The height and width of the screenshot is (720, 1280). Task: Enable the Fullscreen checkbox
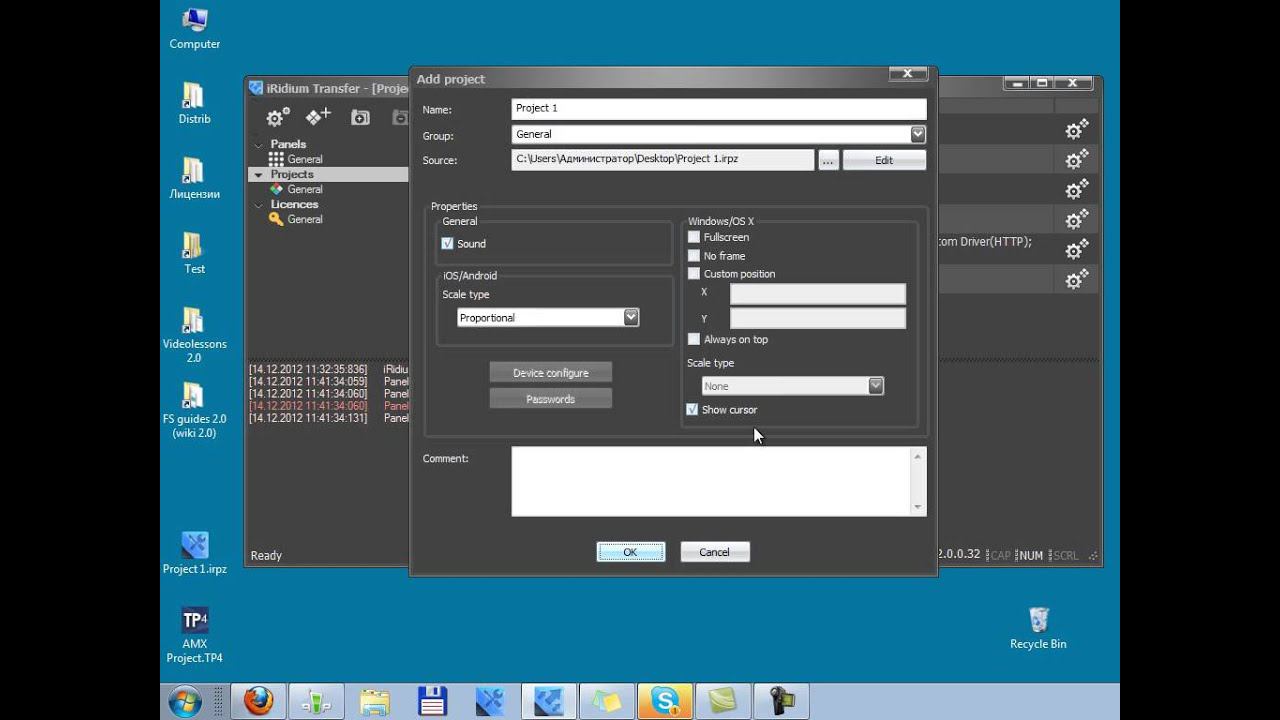pos(694,237)
